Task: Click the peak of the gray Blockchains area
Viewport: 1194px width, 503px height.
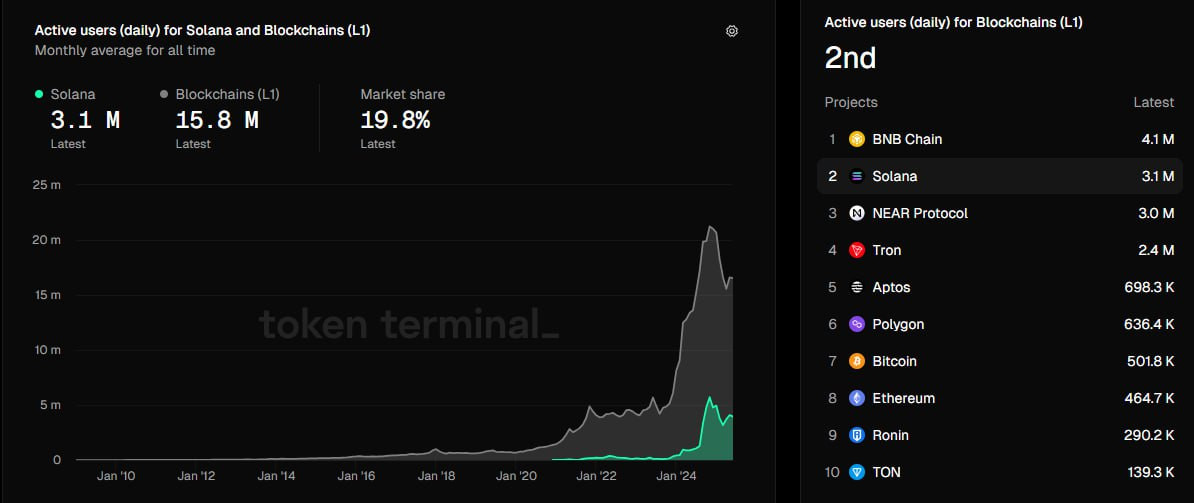Action: click(710, 227)
